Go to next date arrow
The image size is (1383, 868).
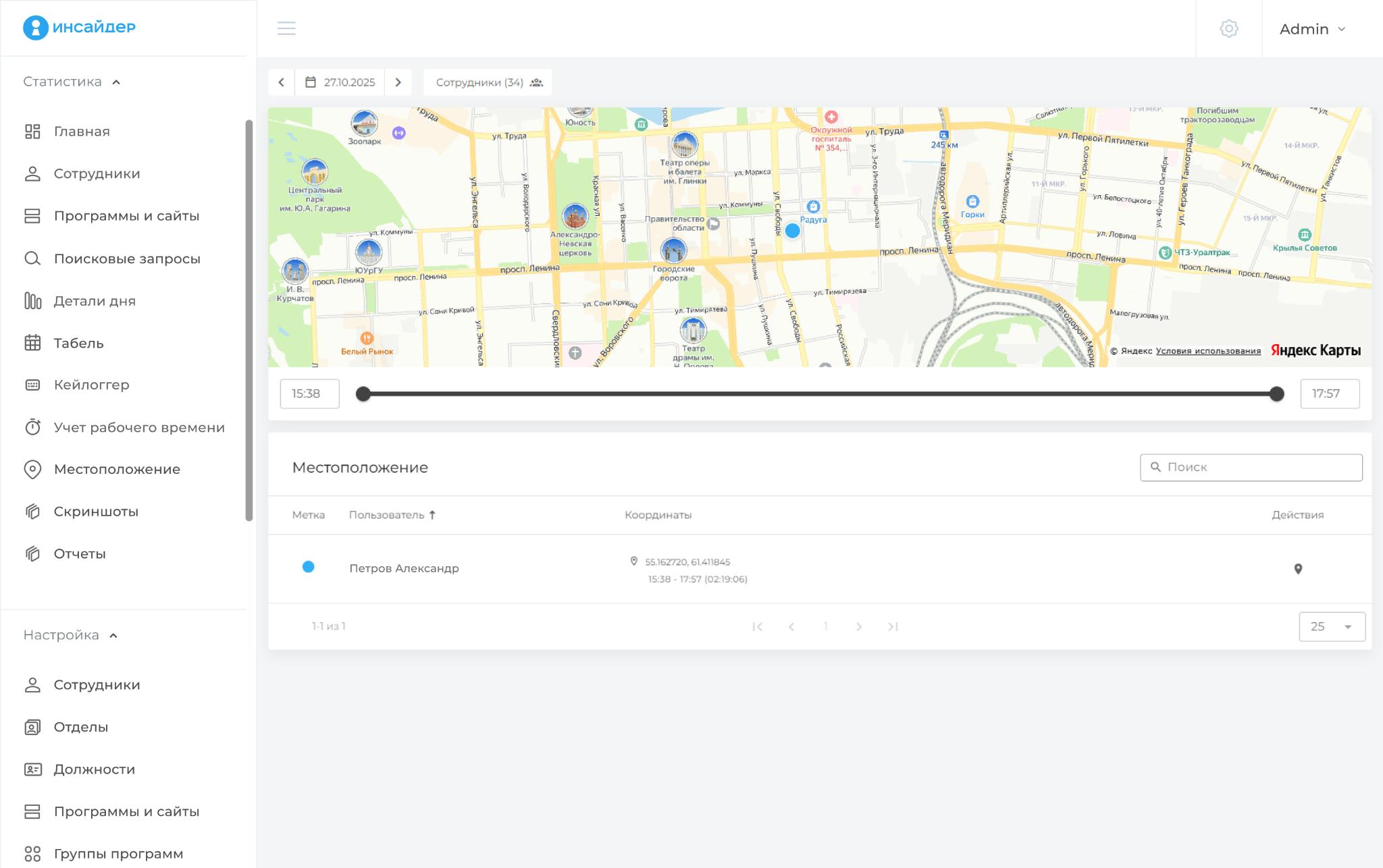(x=398, y=82)
